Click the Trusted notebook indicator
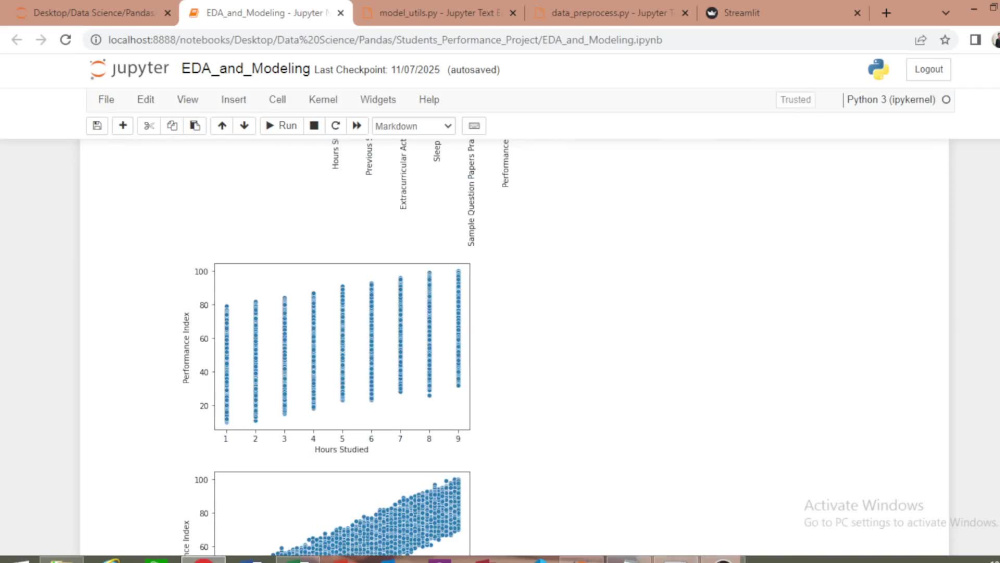 795,99
